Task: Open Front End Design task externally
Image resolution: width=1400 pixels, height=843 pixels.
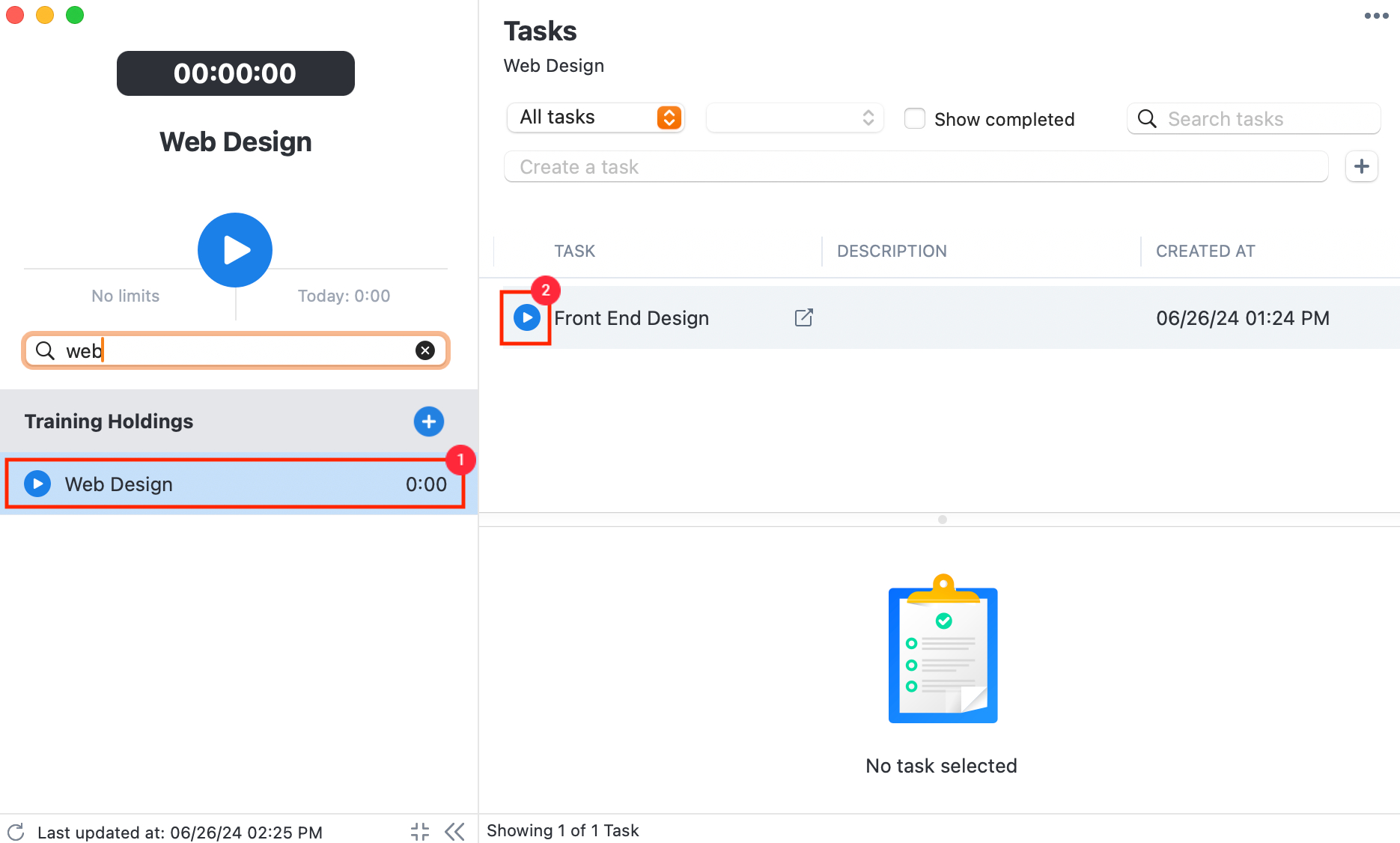Action: click(803, 317)
